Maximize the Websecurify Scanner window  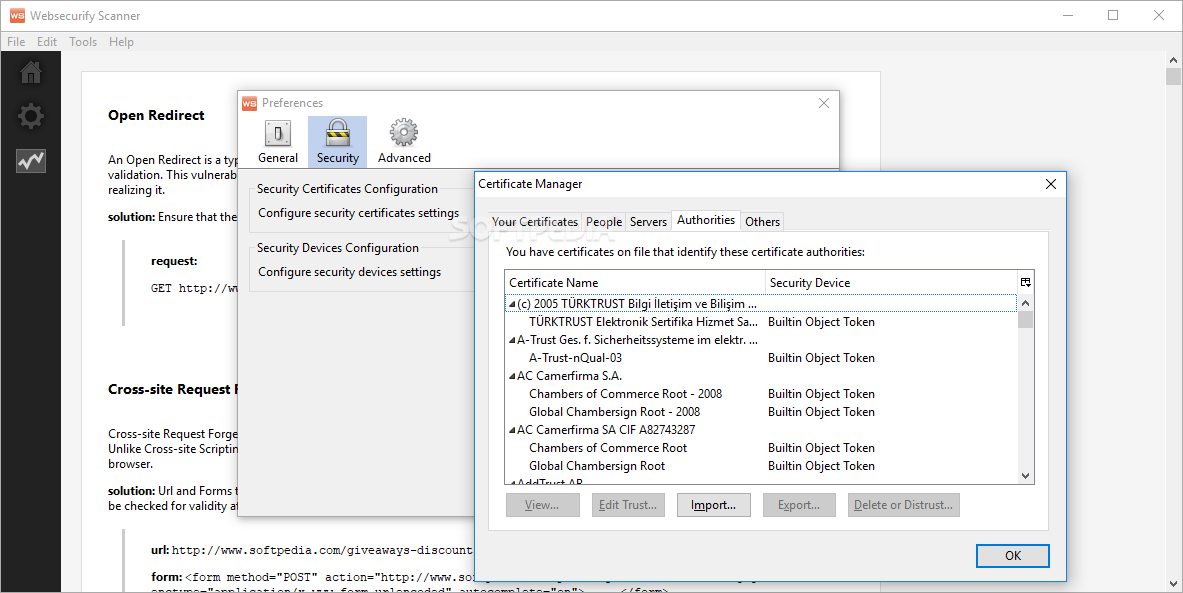(1113, 15)
